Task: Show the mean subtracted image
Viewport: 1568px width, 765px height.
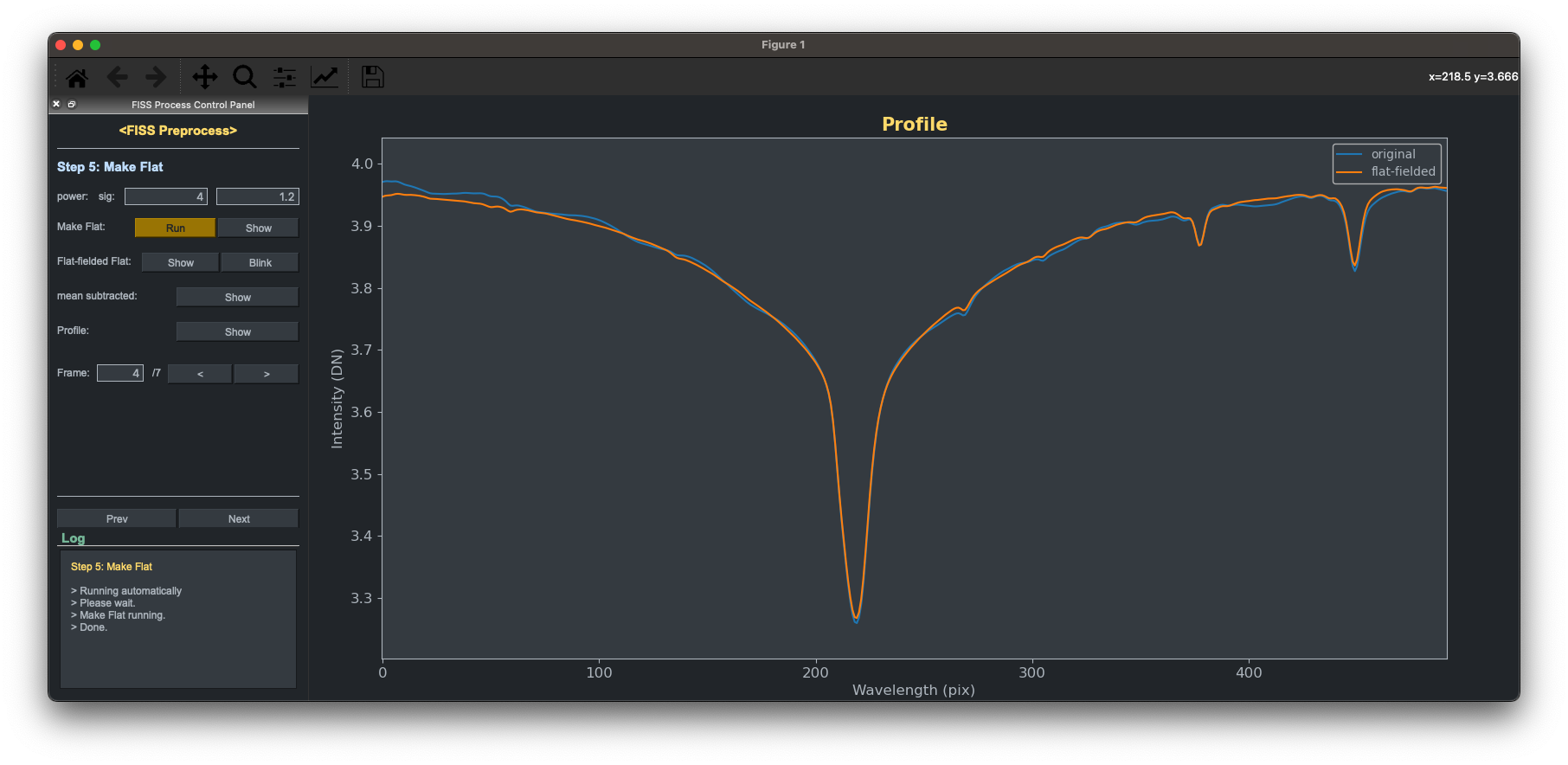Action: pos(237,297)
